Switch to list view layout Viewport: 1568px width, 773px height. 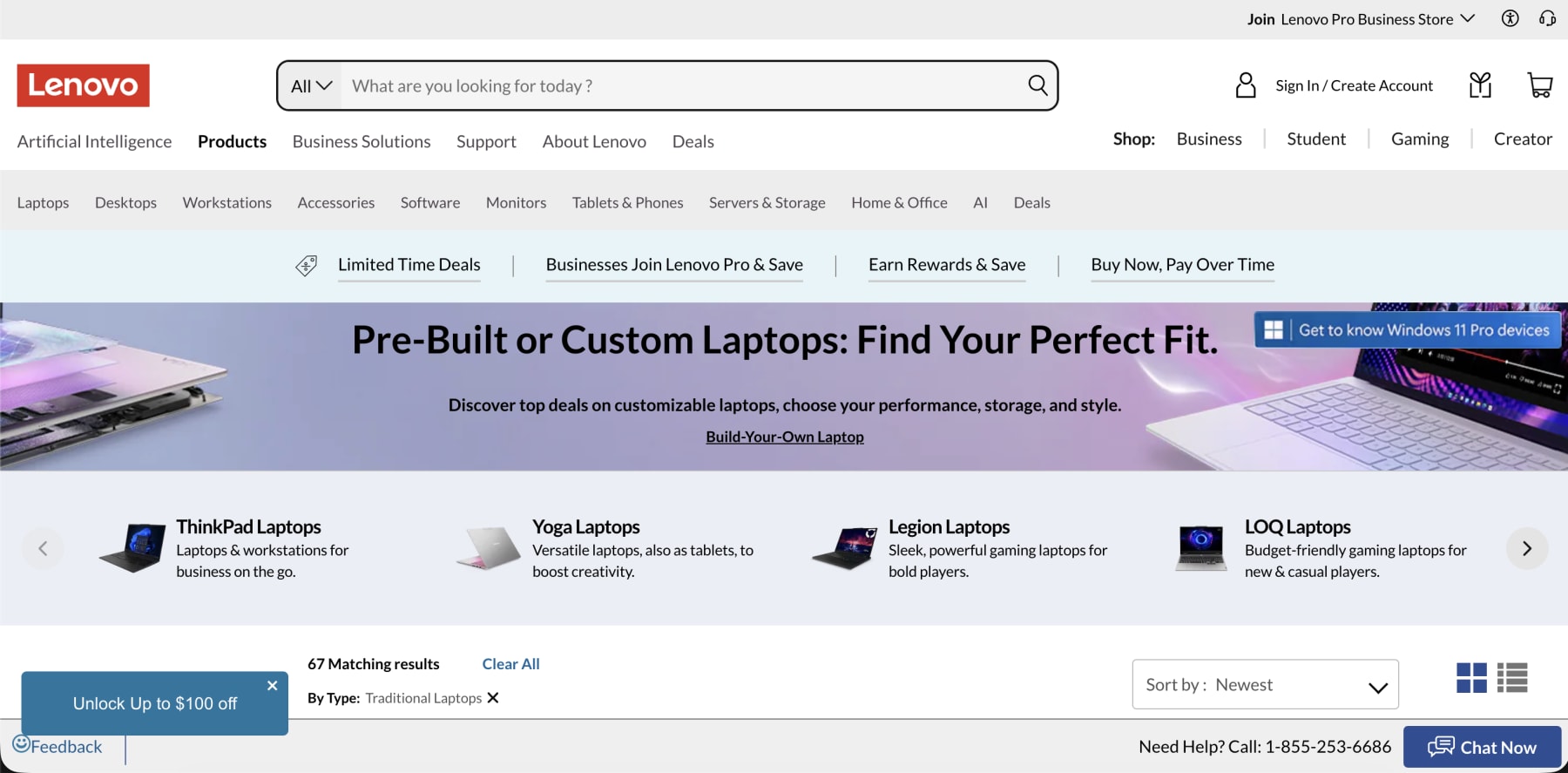click(1512, 678)
